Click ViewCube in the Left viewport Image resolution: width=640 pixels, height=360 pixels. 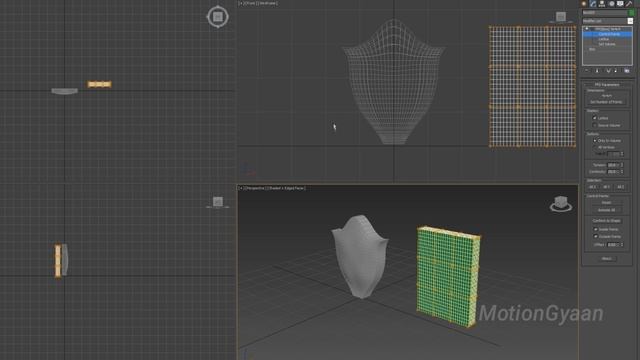(x=218, y=202)
